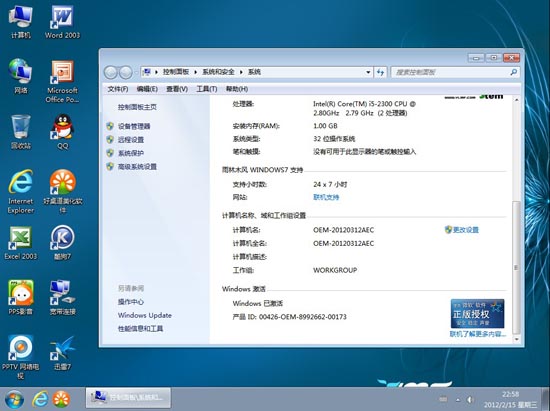Select the QQ penguin desktop icon
Screen dimensions: 550x411
click(62, 132)
